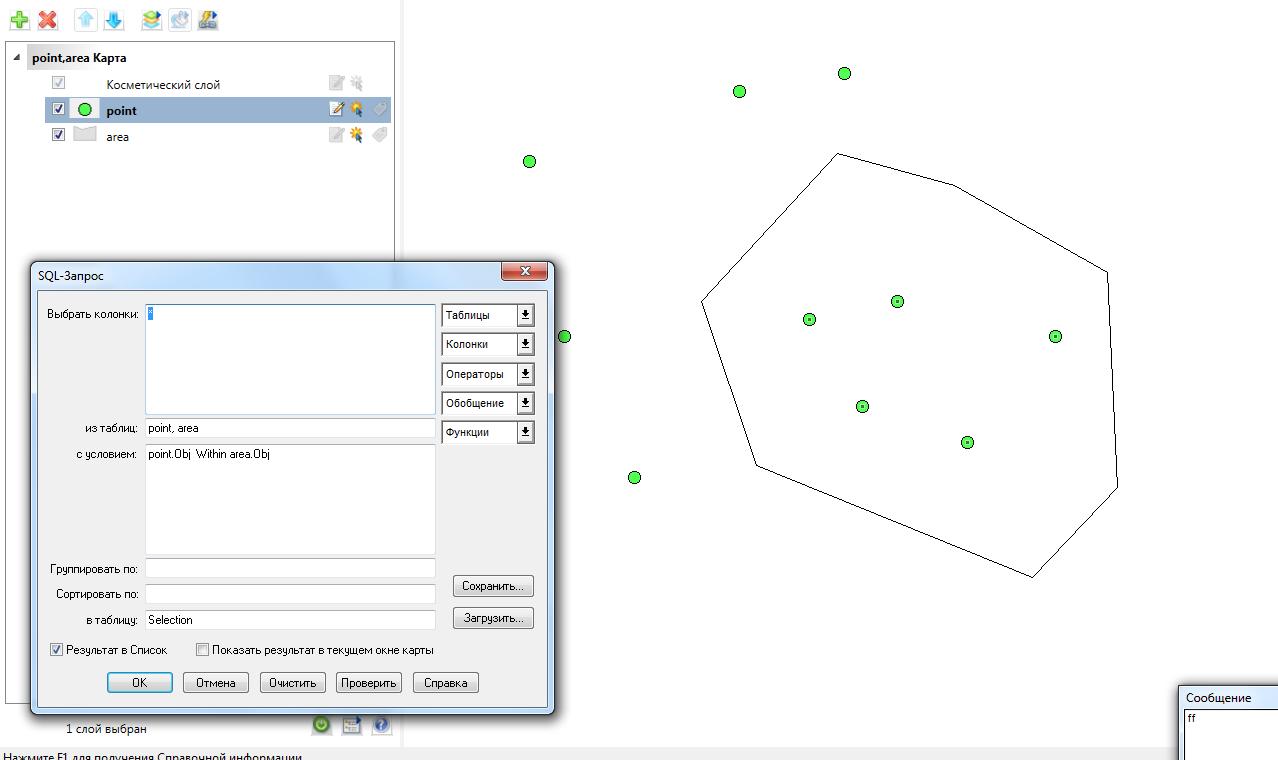Move the selected layer up with arrow icon

[86, 19]
